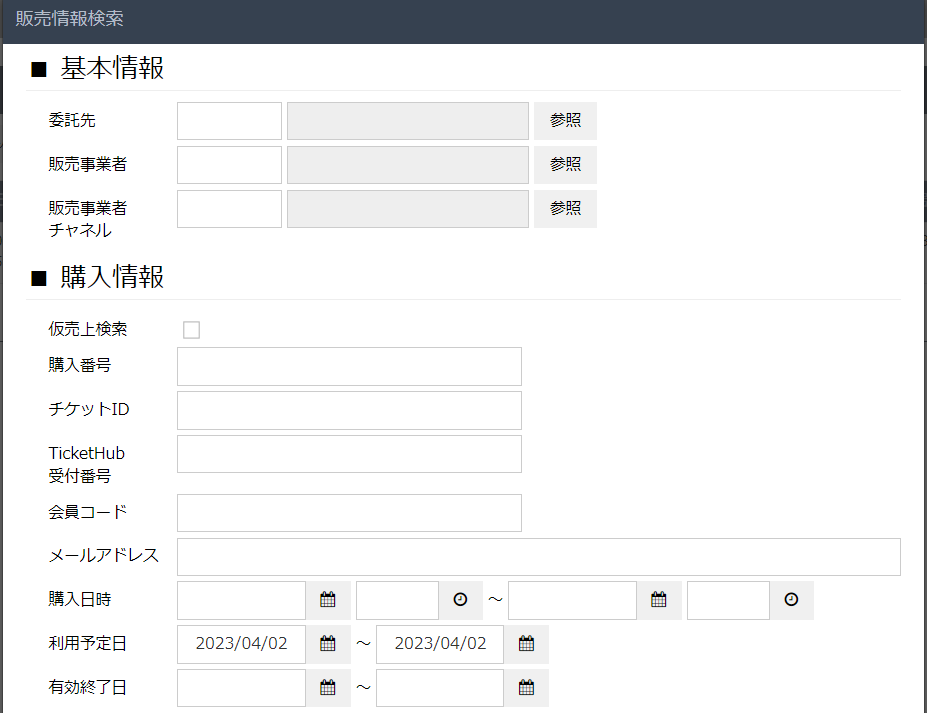Enable the 仮売上検索 checkbox

[x=192, y=330]
